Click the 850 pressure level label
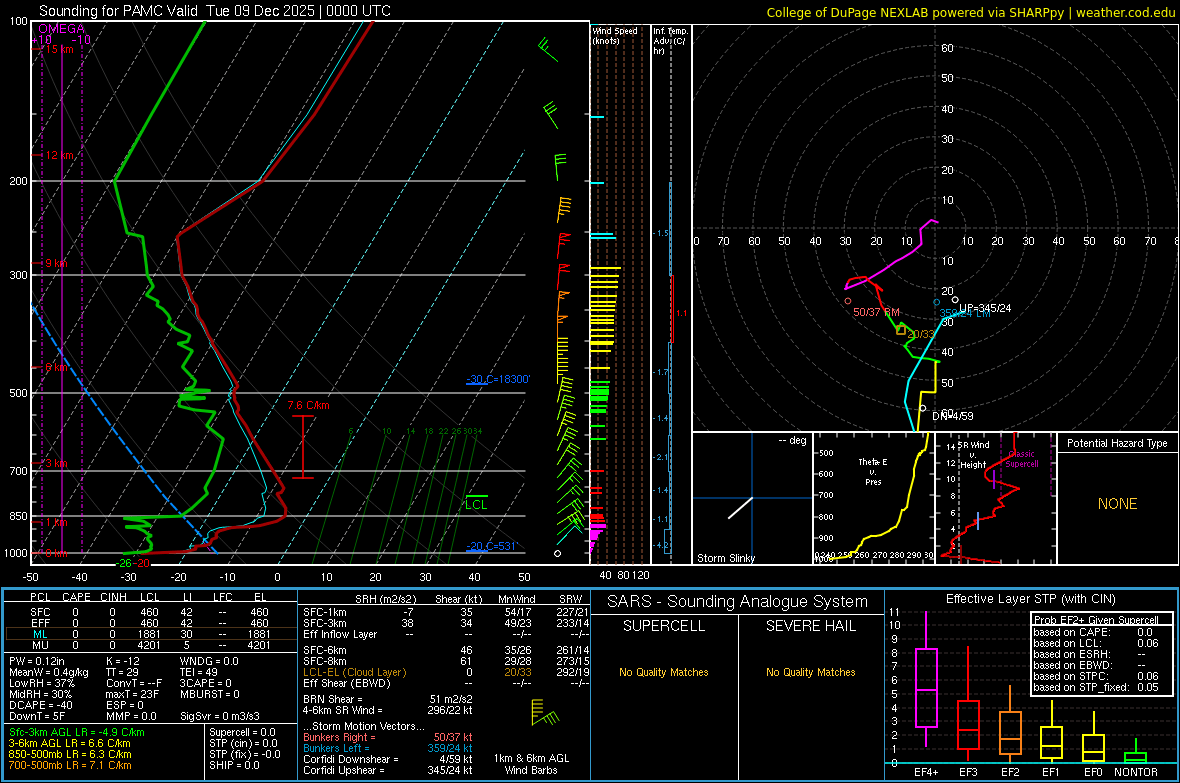 (x=18, y=516)
